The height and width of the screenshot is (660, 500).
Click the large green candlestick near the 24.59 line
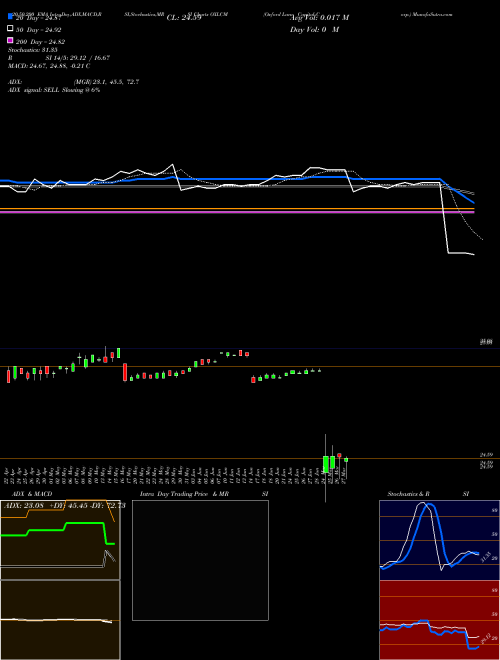click(326, 464)
